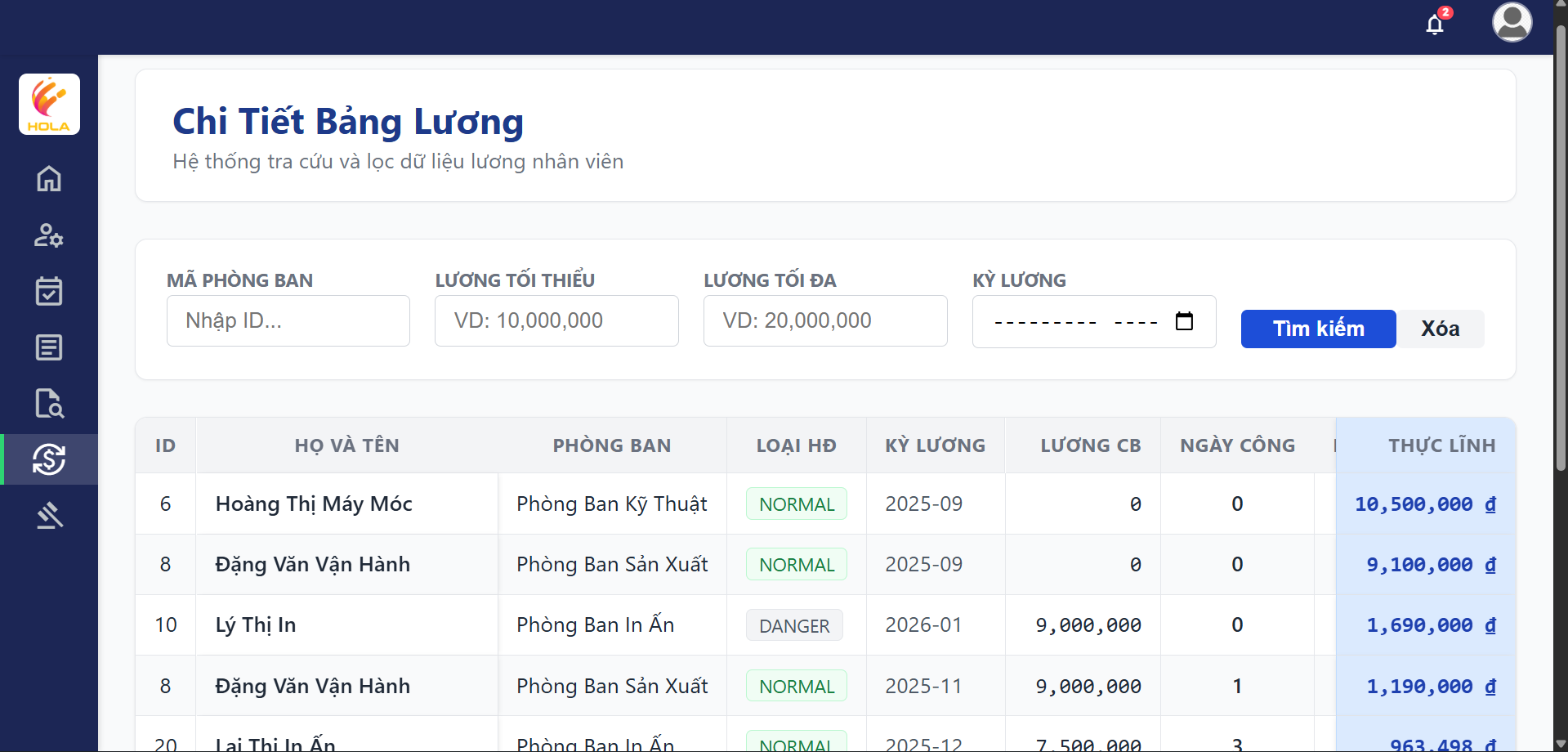Select the salary dollar sidebar icon

49,459
